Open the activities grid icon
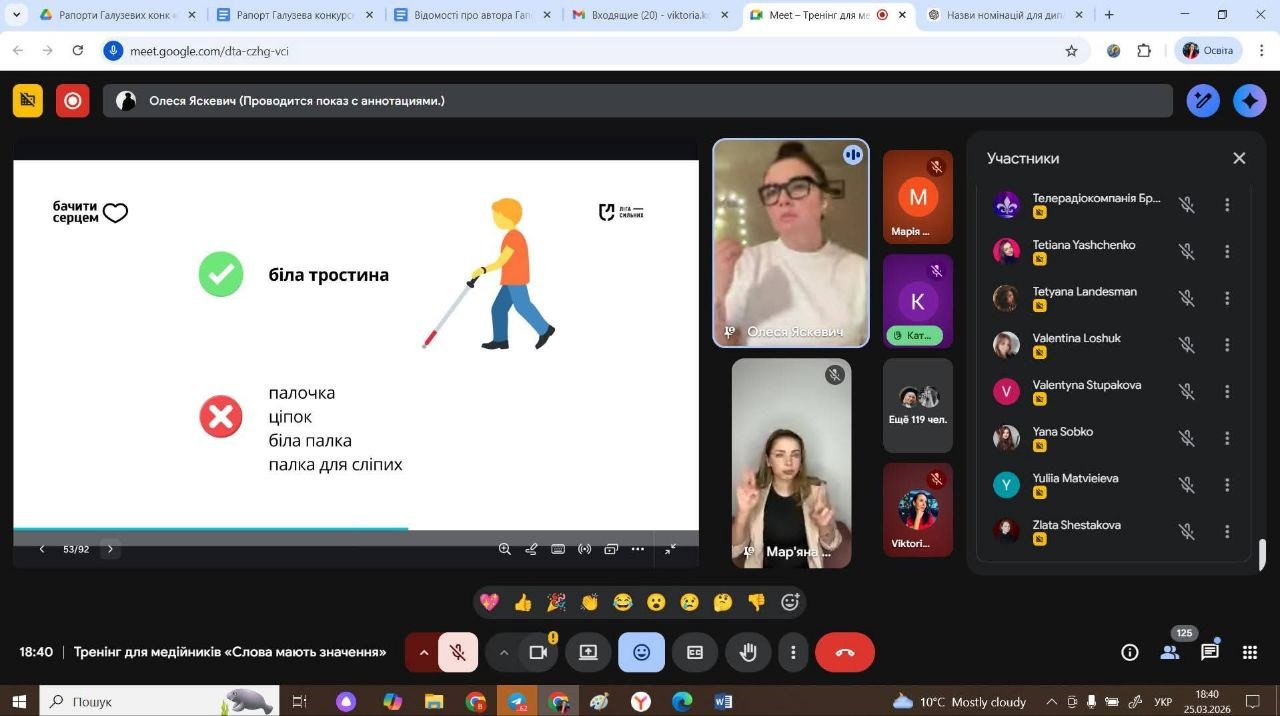 click(x=1249, y=653)
